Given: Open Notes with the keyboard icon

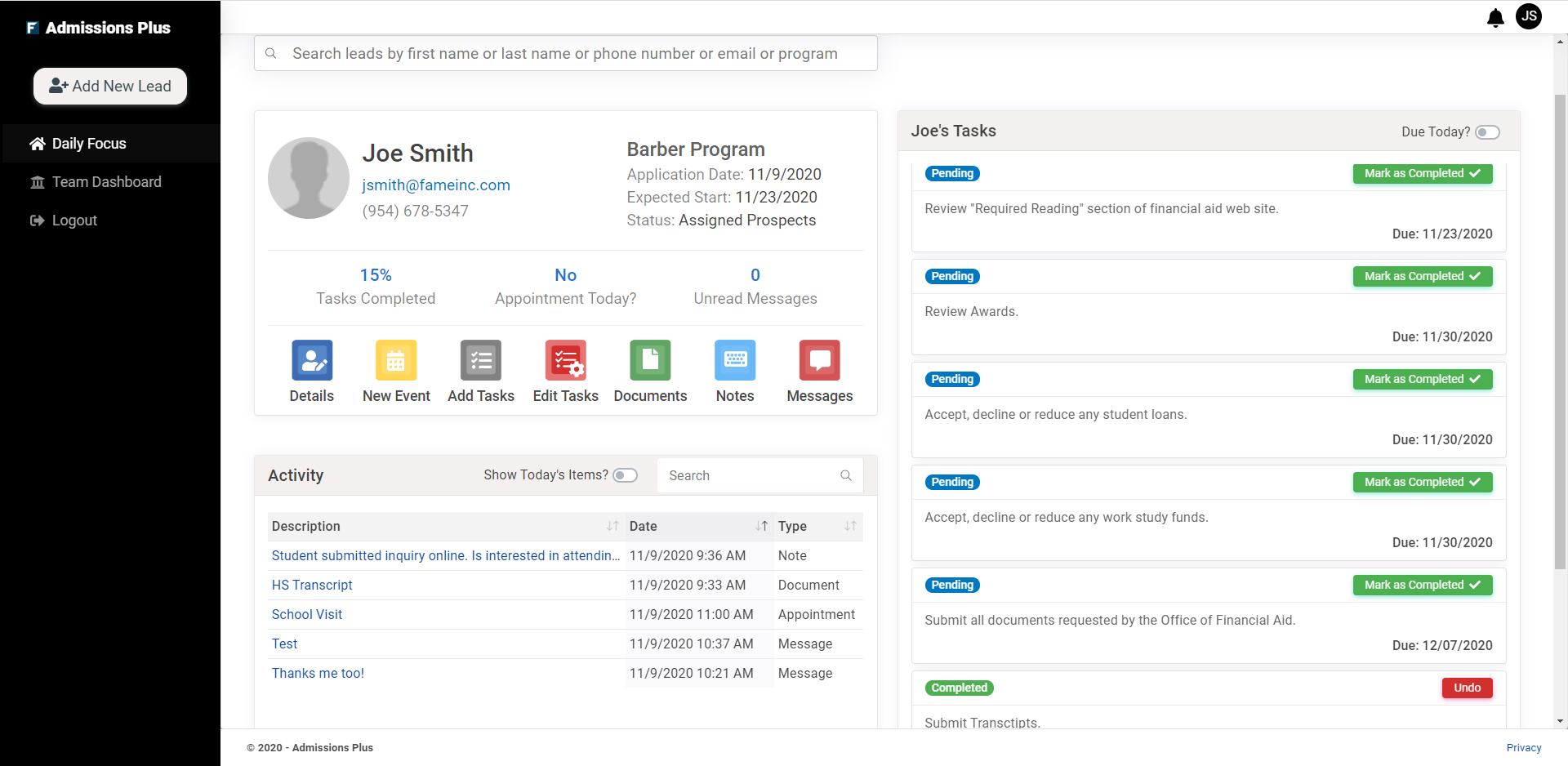Looking at the screenshot, I should tap(734, 360).
